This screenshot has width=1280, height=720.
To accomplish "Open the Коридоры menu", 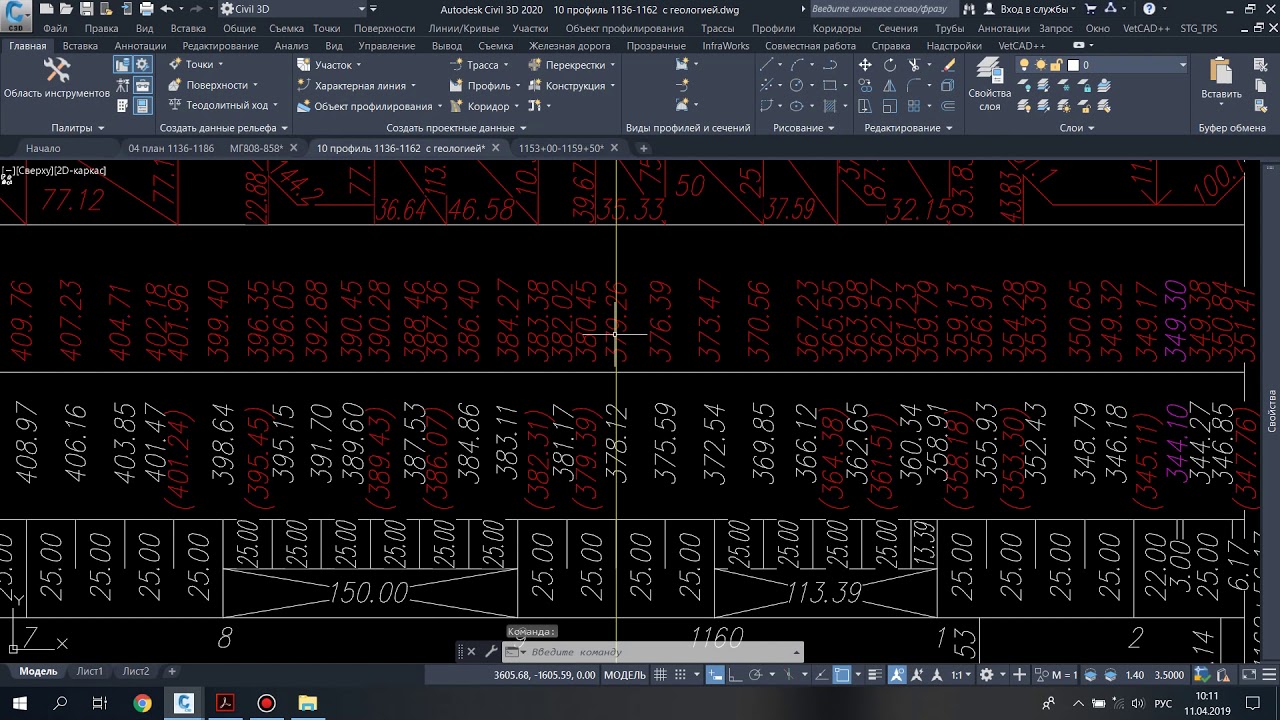I will pos(836,28).
